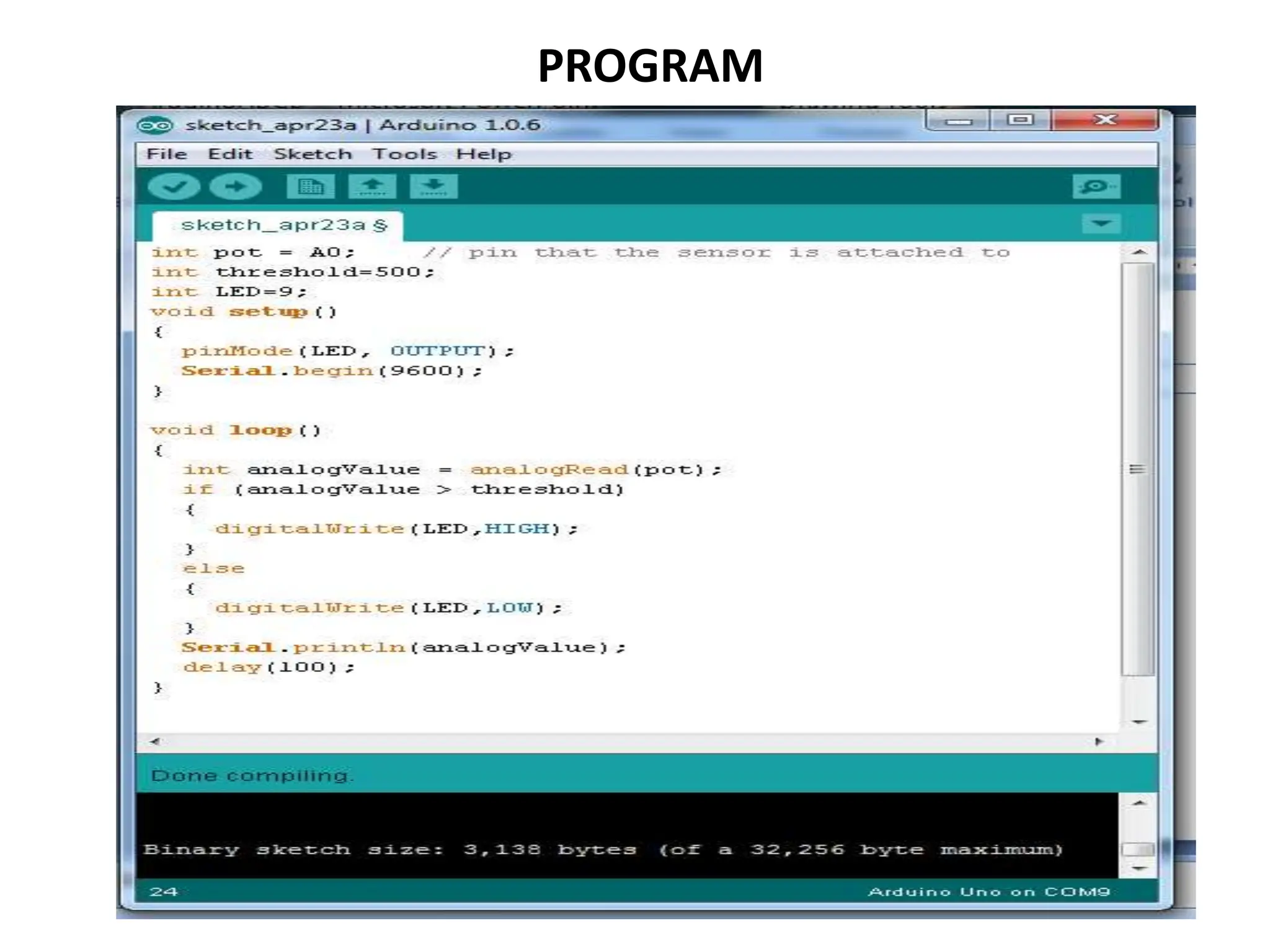The height and width of the screenshot is (952, 1270).
Task: Open the Serial Monitor magnifier icon
Action: point(1096,187)
